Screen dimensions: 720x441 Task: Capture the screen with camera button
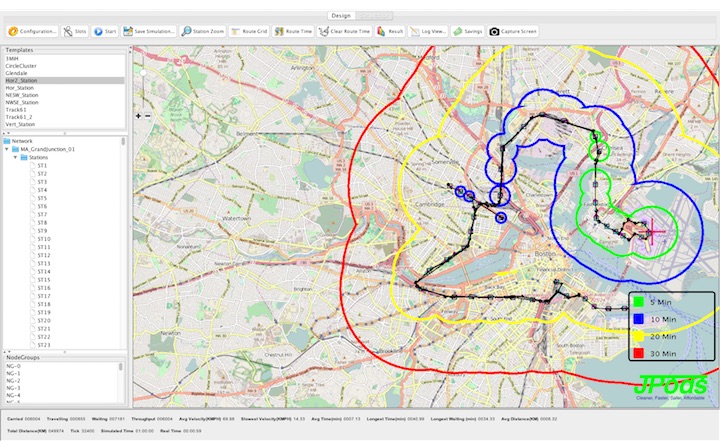click(x=513, y=31)
